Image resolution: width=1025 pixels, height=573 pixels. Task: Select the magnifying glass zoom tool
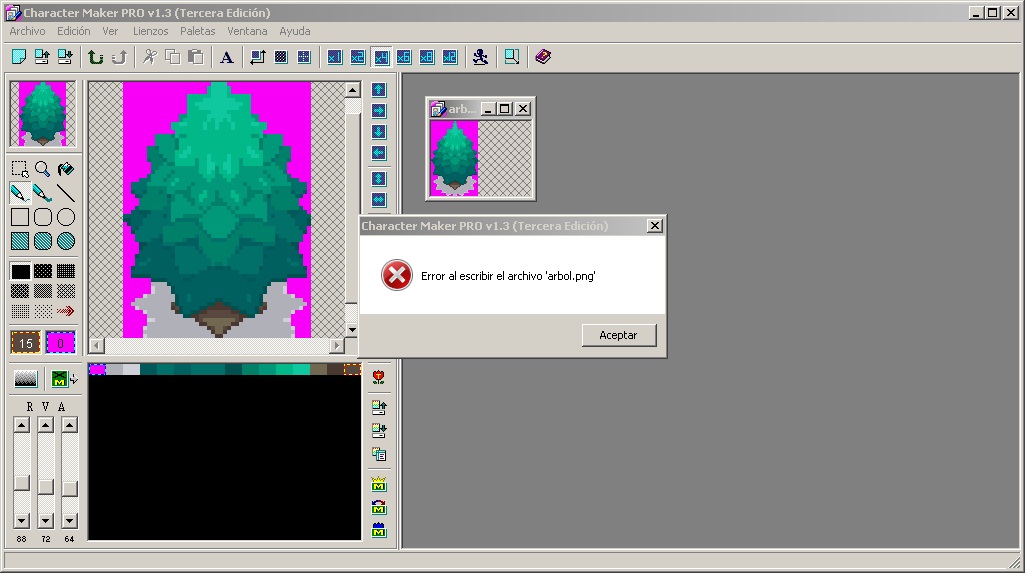(x=43, y=169)
